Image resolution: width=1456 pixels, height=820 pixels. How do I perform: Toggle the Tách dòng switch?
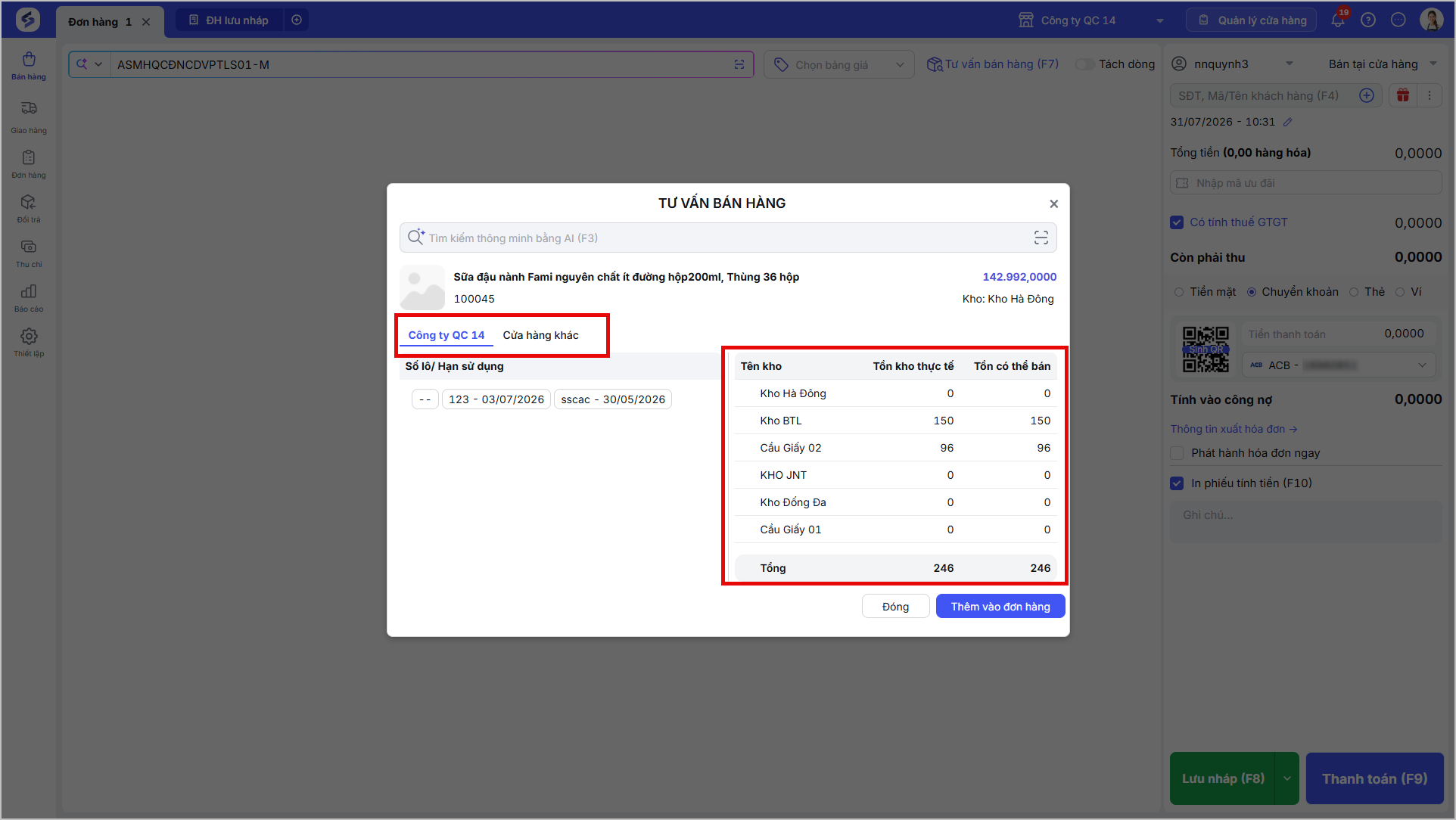tap(1085, 64)
